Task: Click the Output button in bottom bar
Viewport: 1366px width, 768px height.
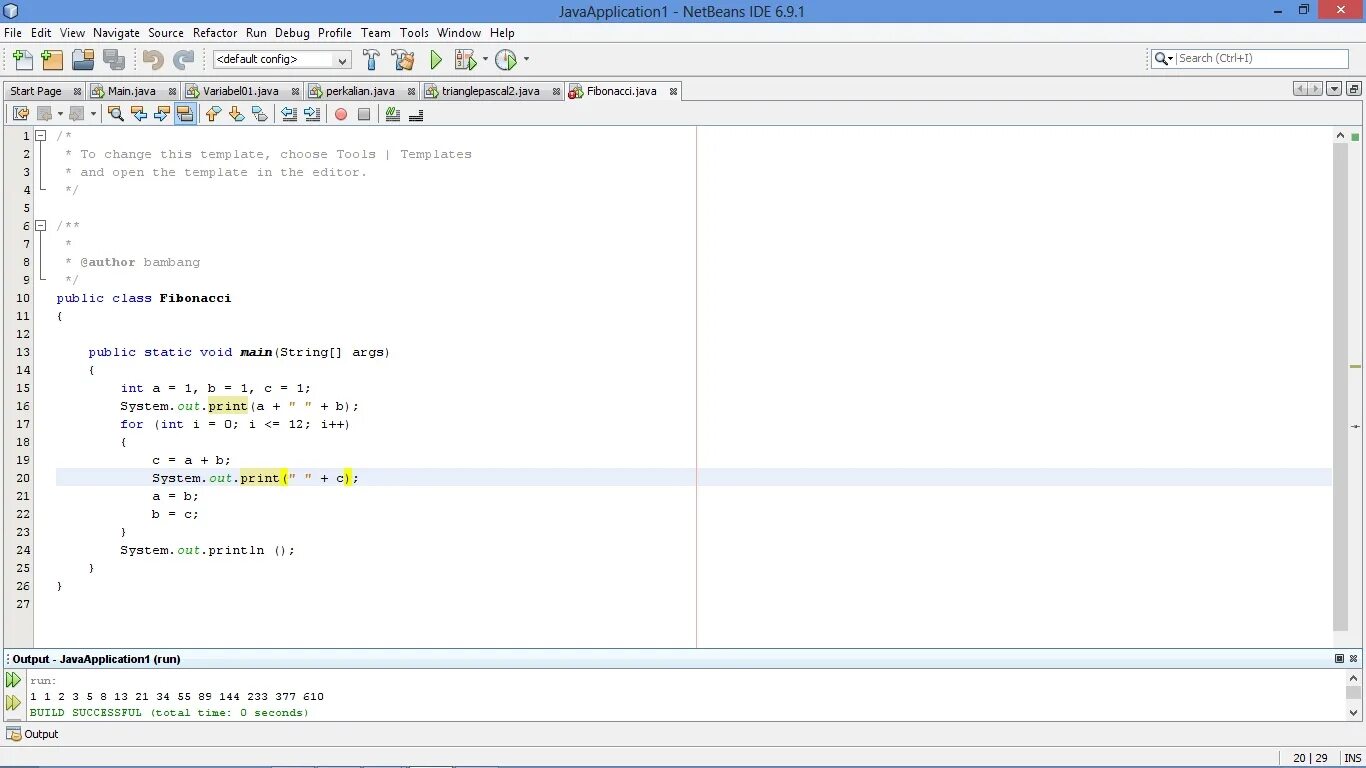Action: pyautogui.click(x=33, y=734)
